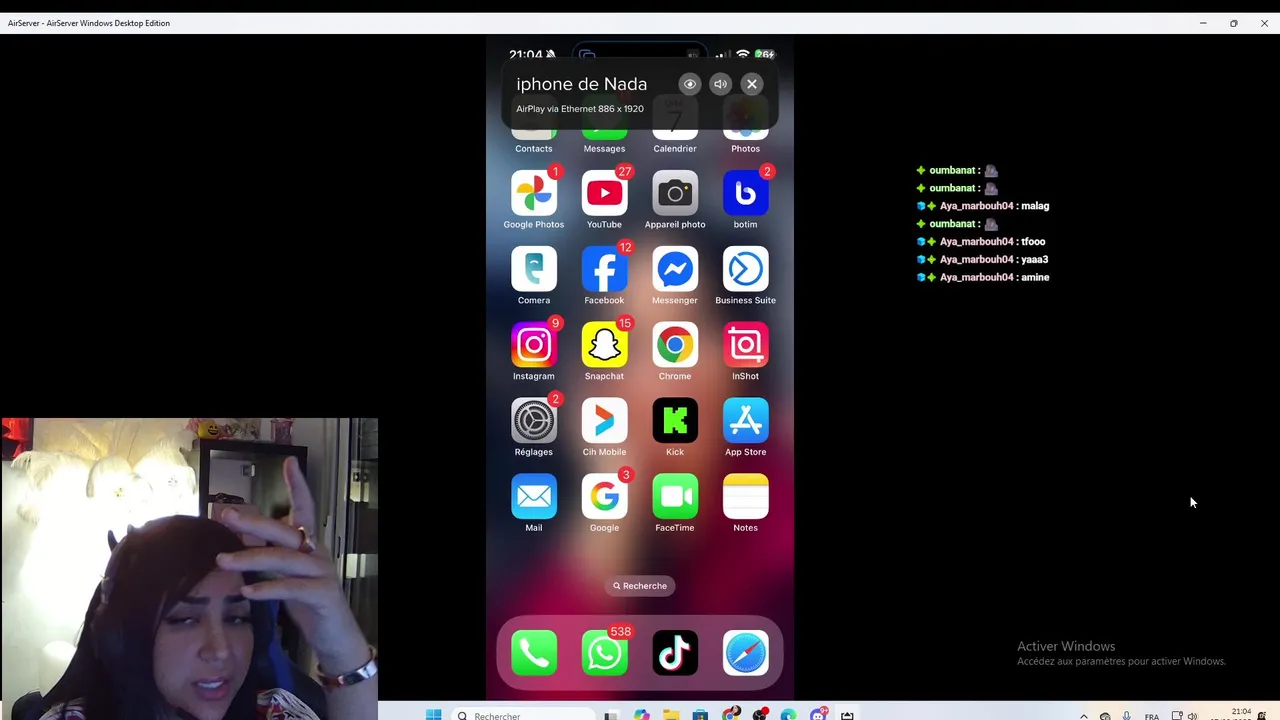This screenshot has width=1280, height=720.
Task: Open Microsoft Edge from the taskbar
Action: point(788,714)
